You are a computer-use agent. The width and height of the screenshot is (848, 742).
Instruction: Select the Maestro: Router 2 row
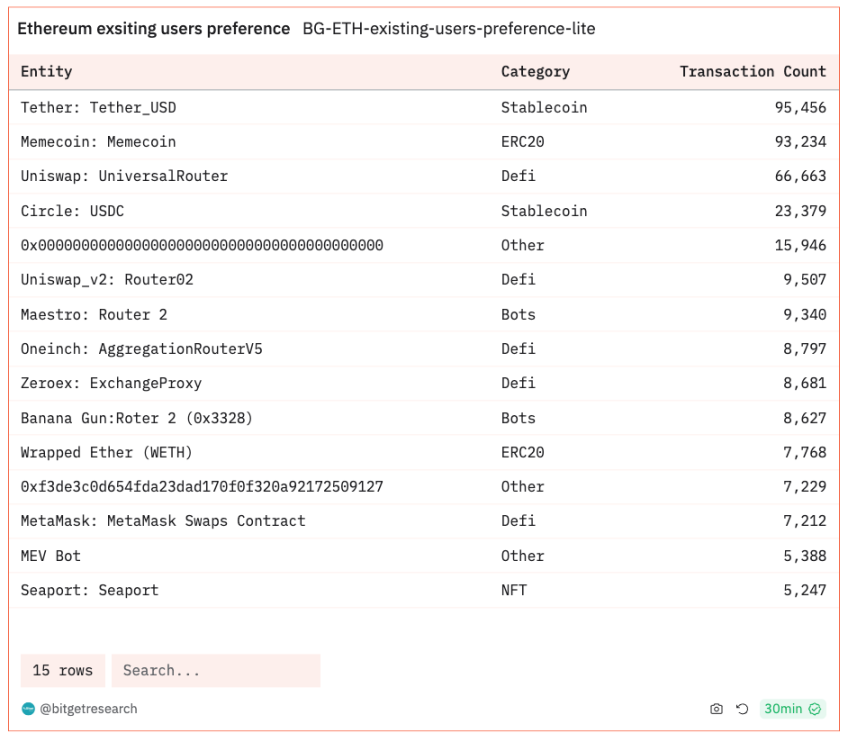424,315
